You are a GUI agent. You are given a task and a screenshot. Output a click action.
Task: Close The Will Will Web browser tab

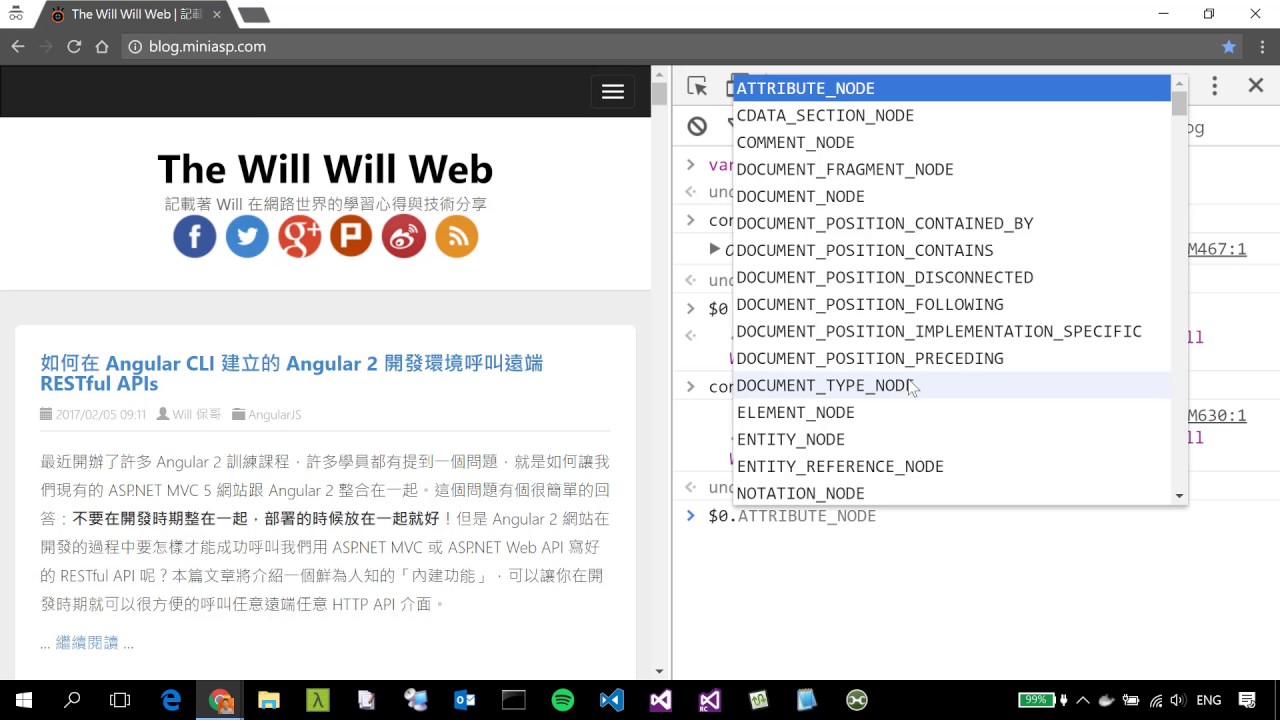[x=217, y=15]
